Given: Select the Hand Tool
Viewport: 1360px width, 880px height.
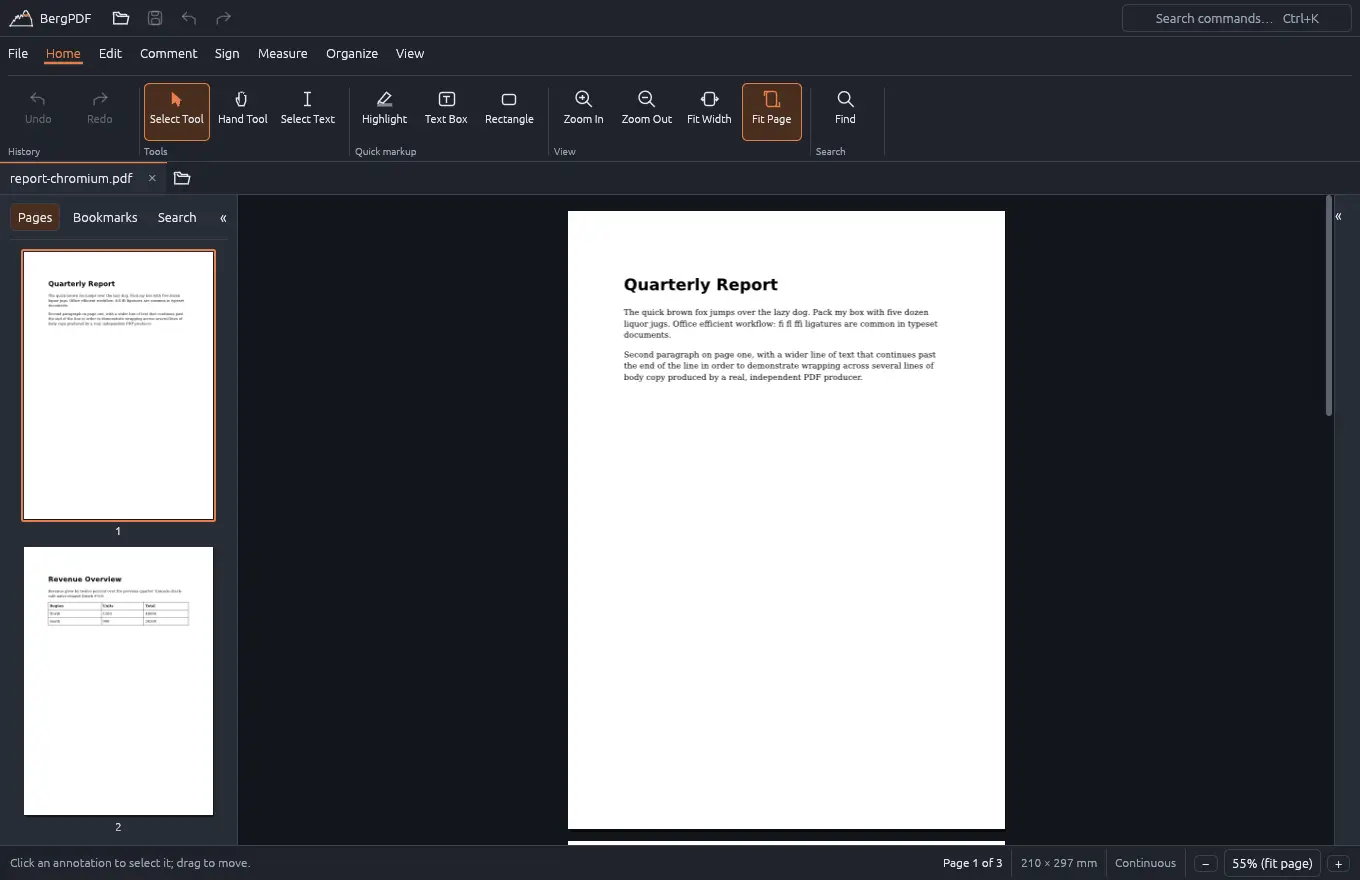Looking at the screenshot, I should click(243, 111).
